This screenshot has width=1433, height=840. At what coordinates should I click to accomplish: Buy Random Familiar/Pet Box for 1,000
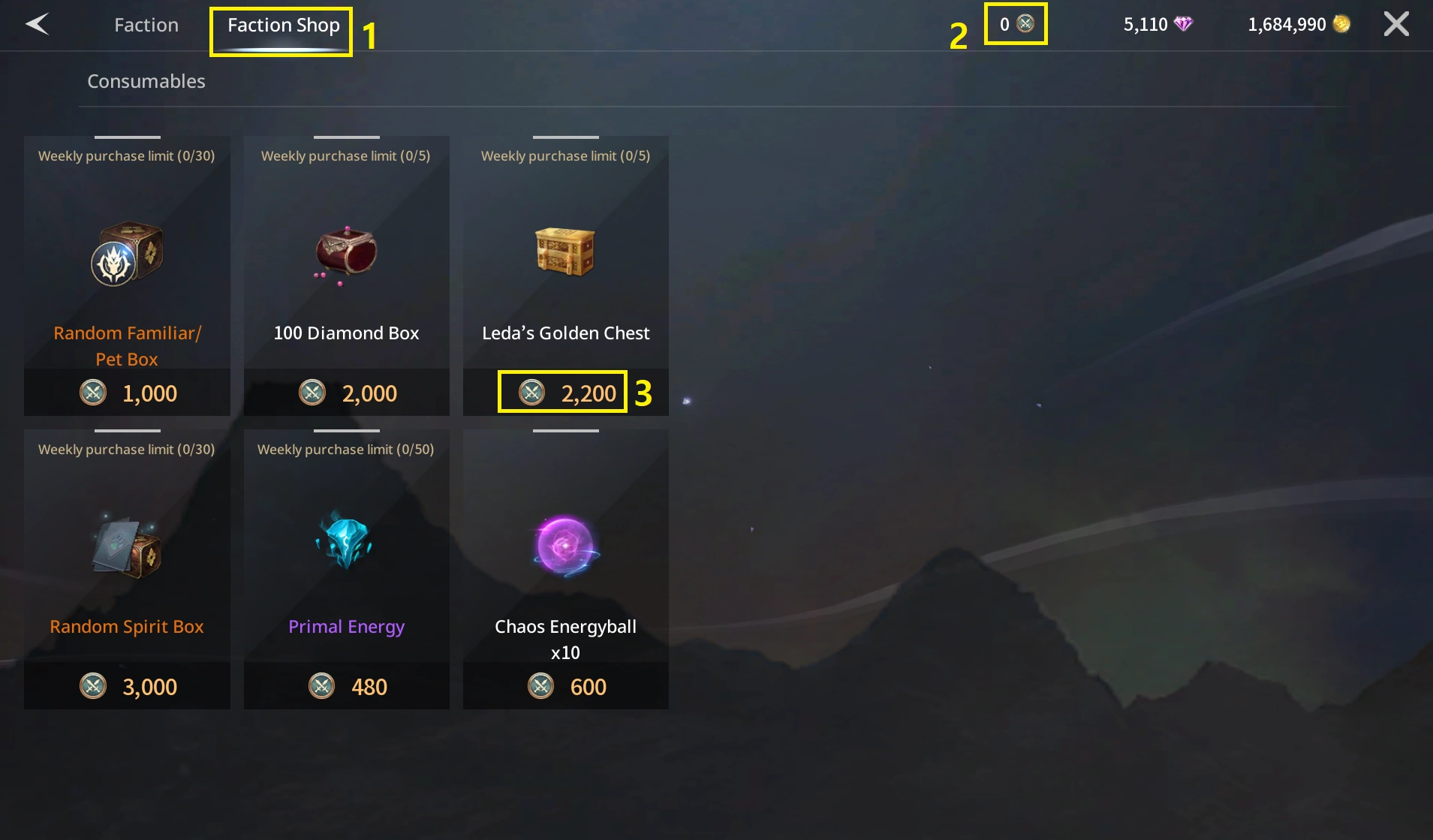(x=128, y=393)
